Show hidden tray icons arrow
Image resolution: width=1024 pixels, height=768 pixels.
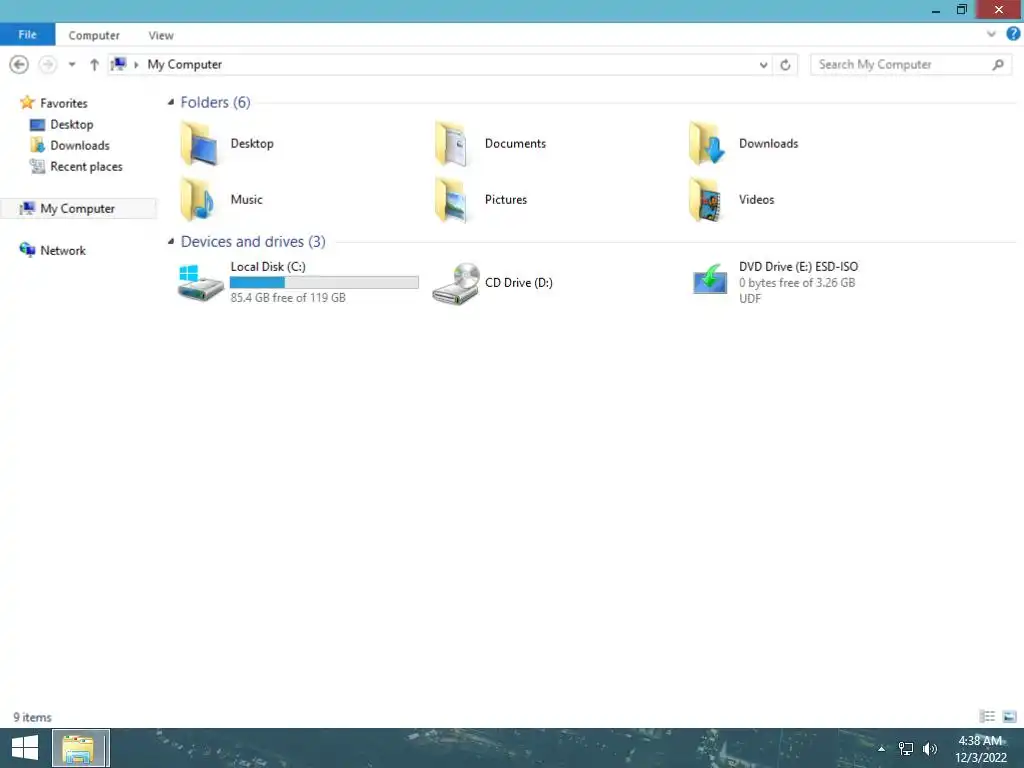881,748
